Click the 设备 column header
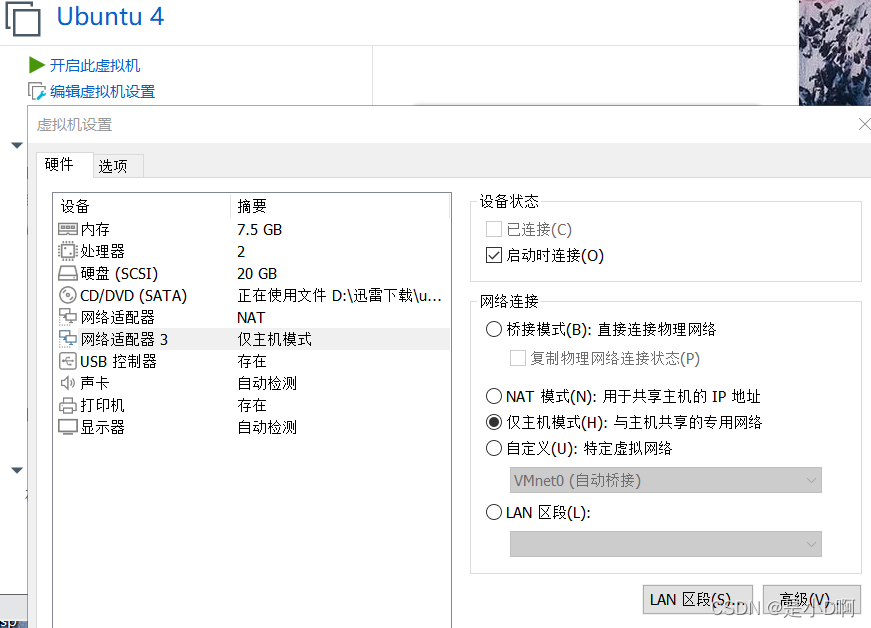The width and height of the screenshot is (871, 628). pos(141,206)
